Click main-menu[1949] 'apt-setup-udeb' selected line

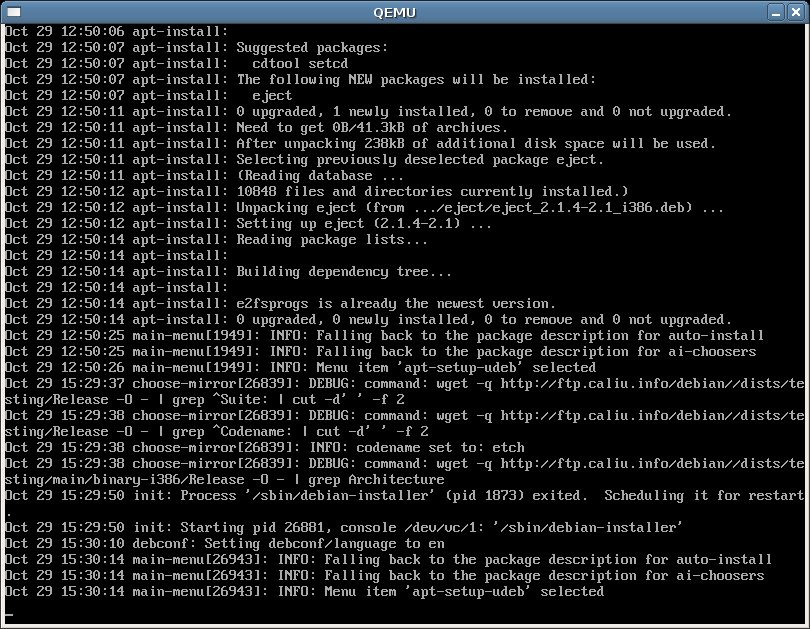301,368
